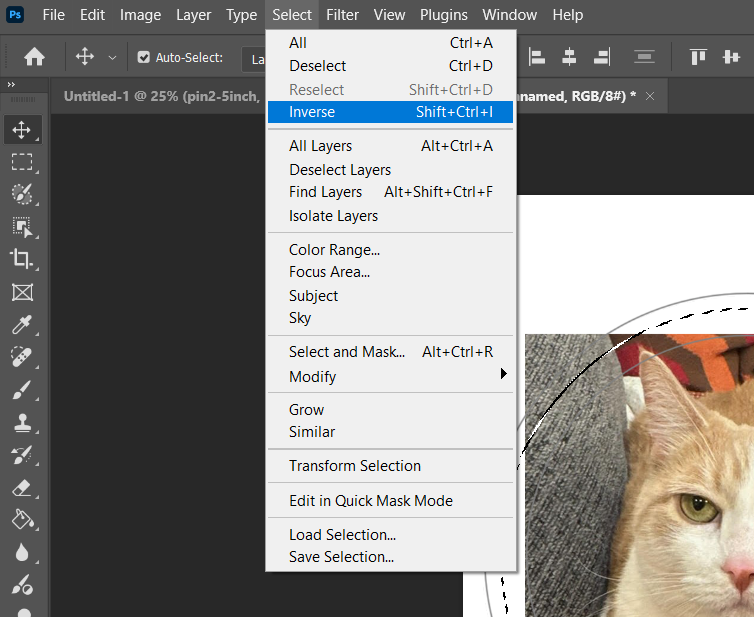
Task: Open Move tool preset picker arrow
Action: tap(112, 58)
